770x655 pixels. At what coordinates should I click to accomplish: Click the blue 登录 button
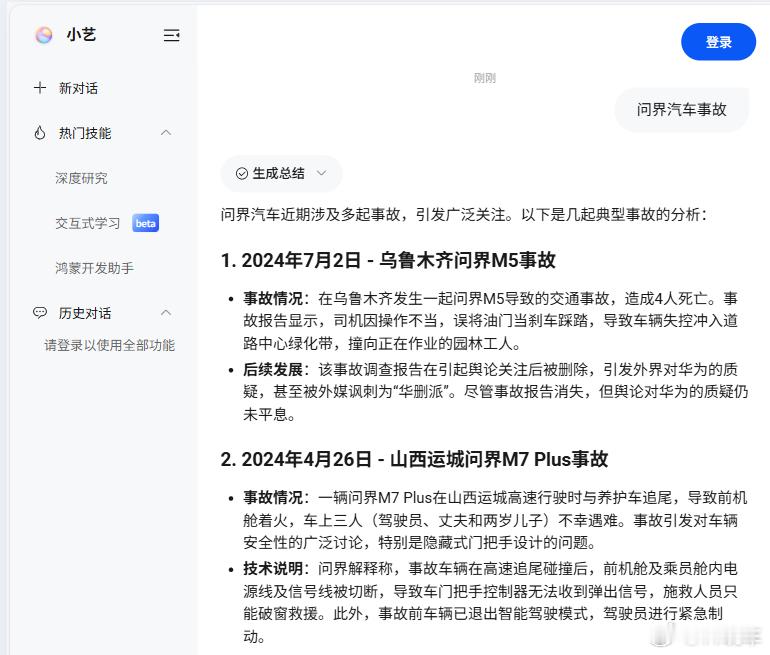pyautogui.click(x=718, y=42)
